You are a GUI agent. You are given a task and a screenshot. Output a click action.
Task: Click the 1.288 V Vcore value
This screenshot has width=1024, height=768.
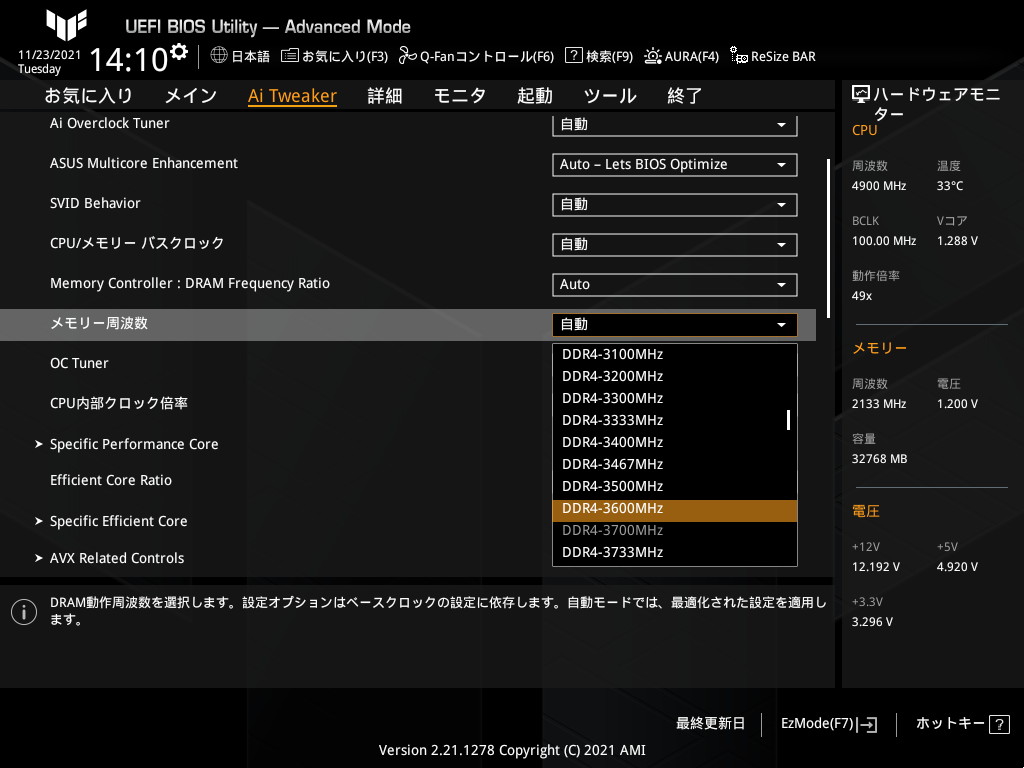point(957,241)
